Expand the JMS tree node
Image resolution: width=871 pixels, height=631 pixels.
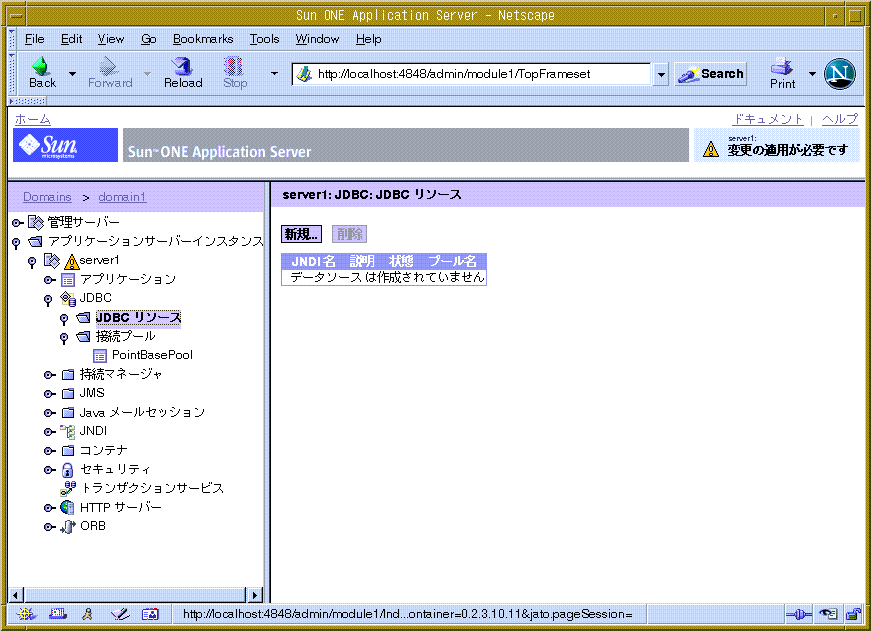pyautogui.click(x=49, y=394)
